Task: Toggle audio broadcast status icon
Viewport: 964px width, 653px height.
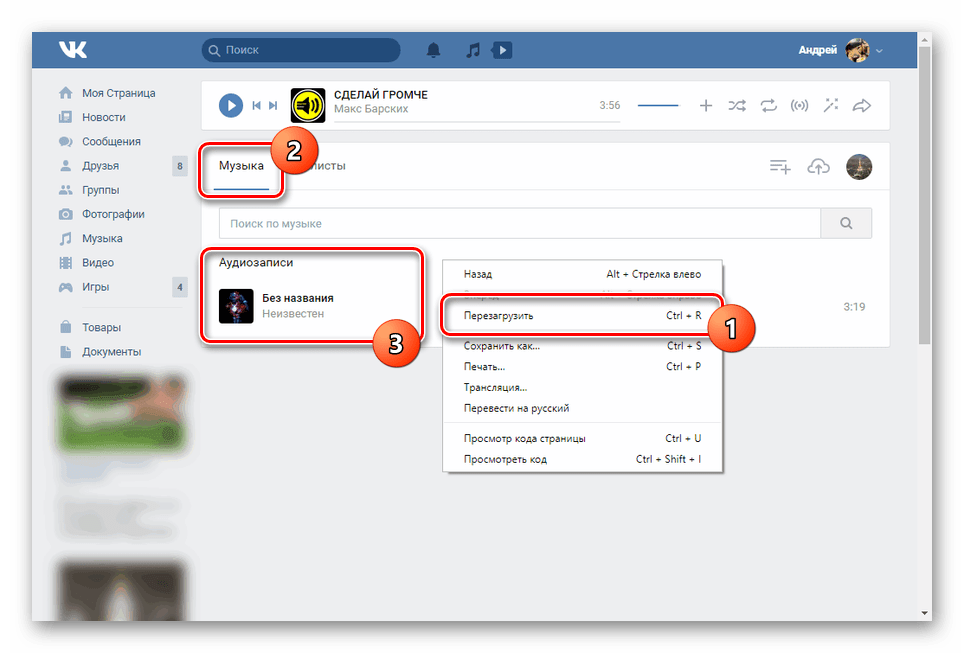Action: (799, 105)
